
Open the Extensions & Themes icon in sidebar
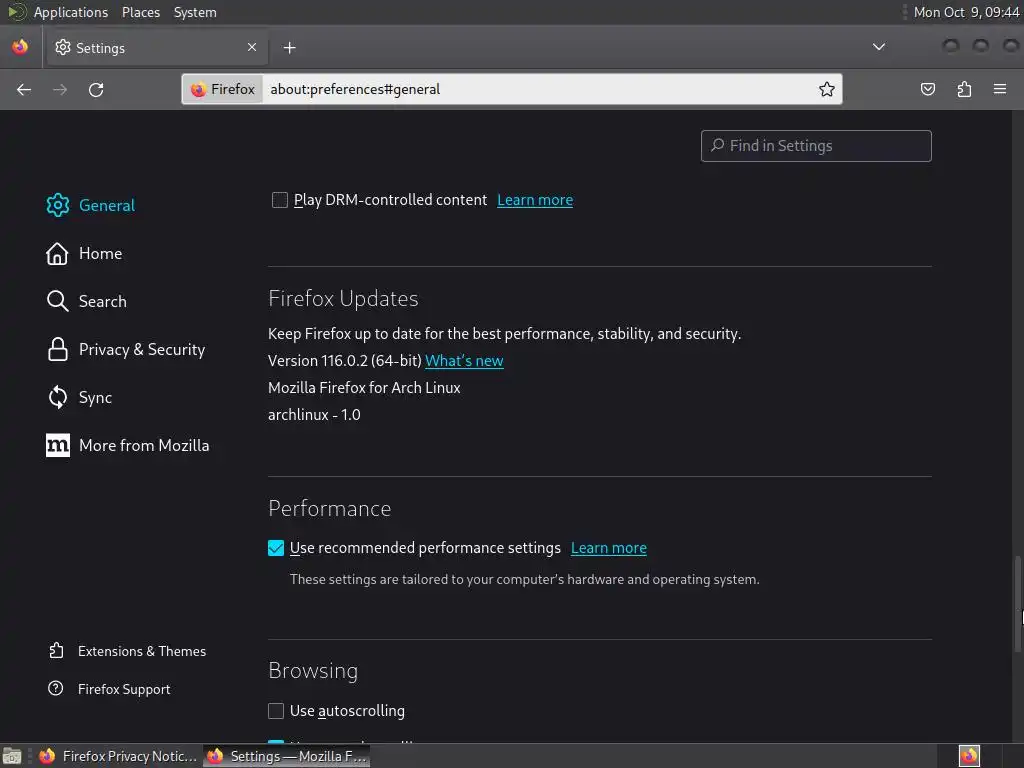(56, 650)
